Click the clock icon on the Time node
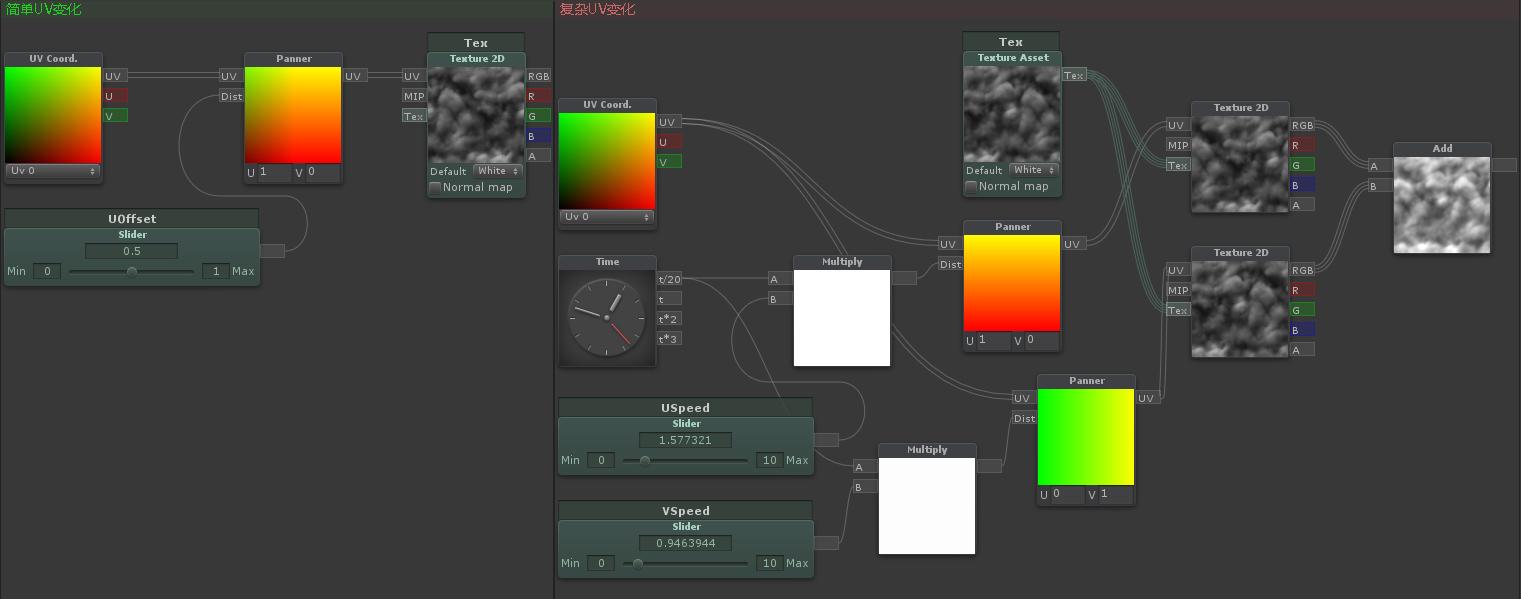This screenshot has height=599, width=1521. pos(607,315)
